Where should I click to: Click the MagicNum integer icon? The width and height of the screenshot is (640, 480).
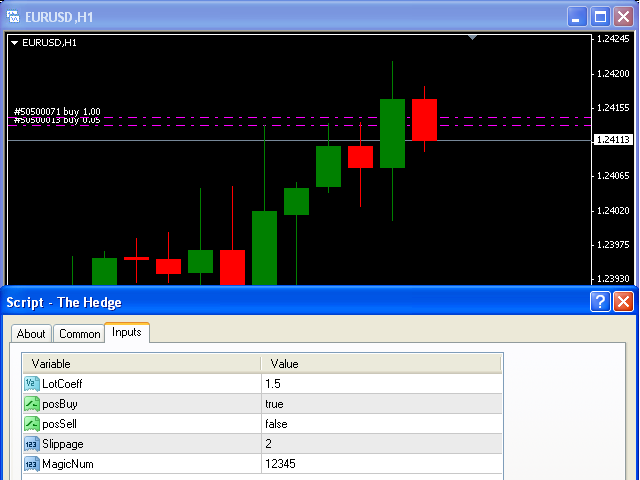31,464
